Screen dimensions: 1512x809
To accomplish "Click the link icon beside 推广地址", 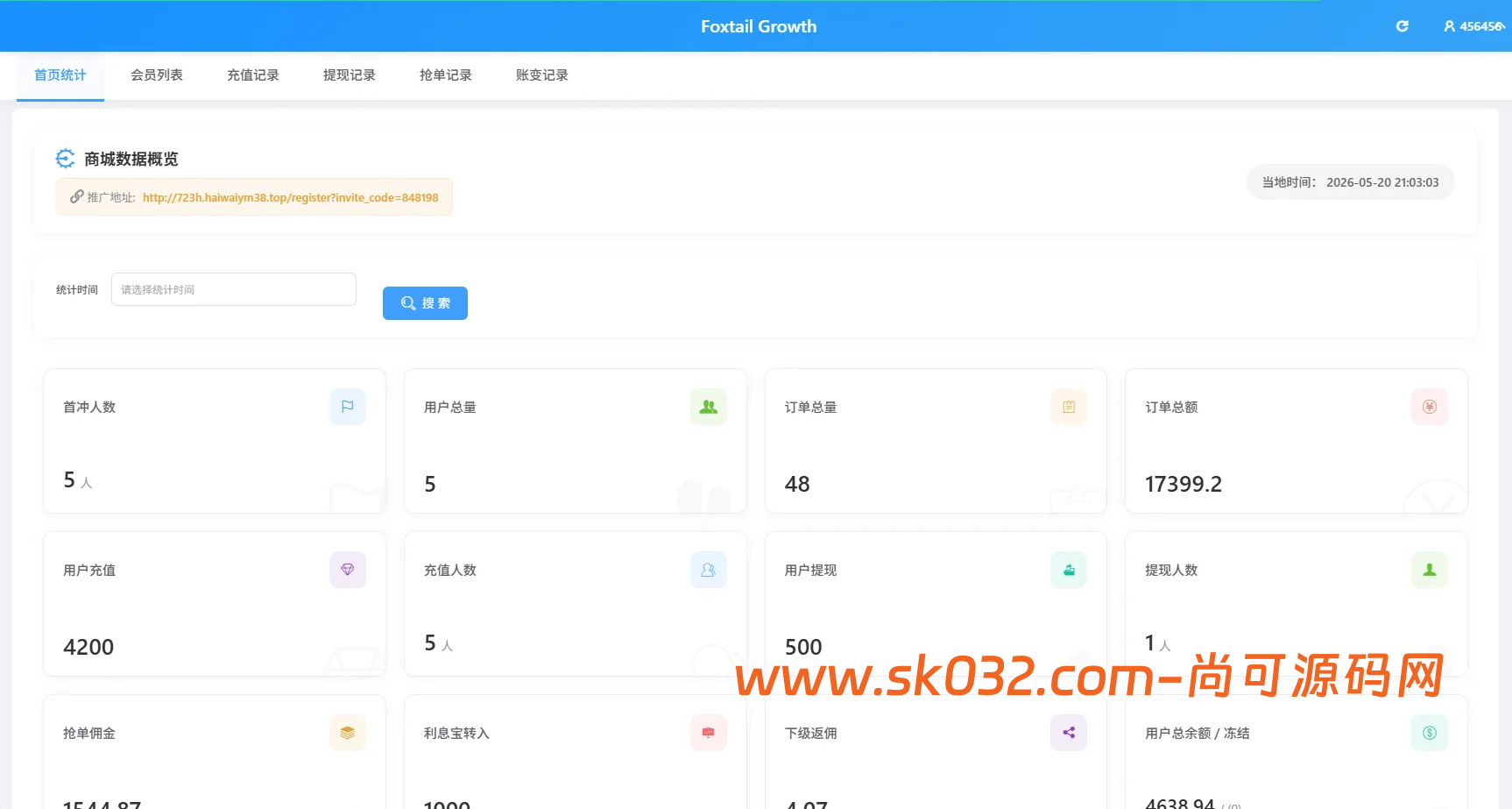I will (77, 197).
